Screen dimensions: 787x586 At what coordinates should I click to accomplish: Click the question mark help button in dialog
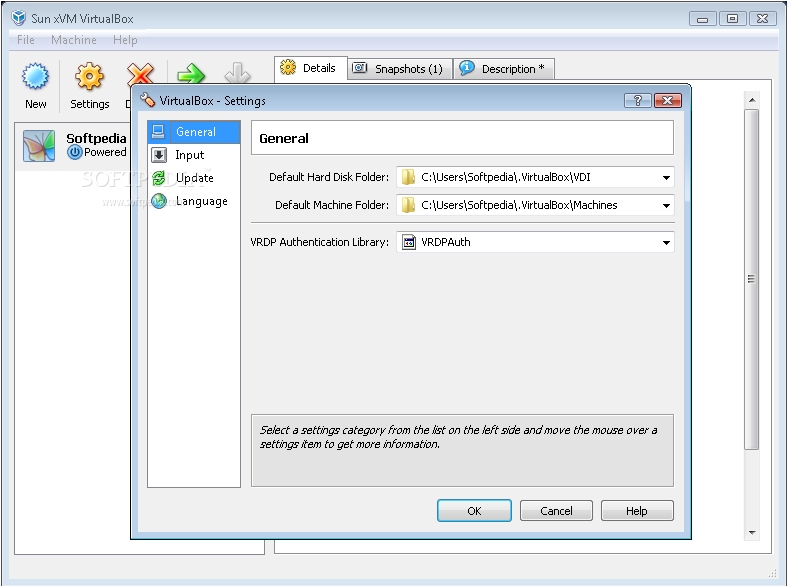tap(637, 100)
